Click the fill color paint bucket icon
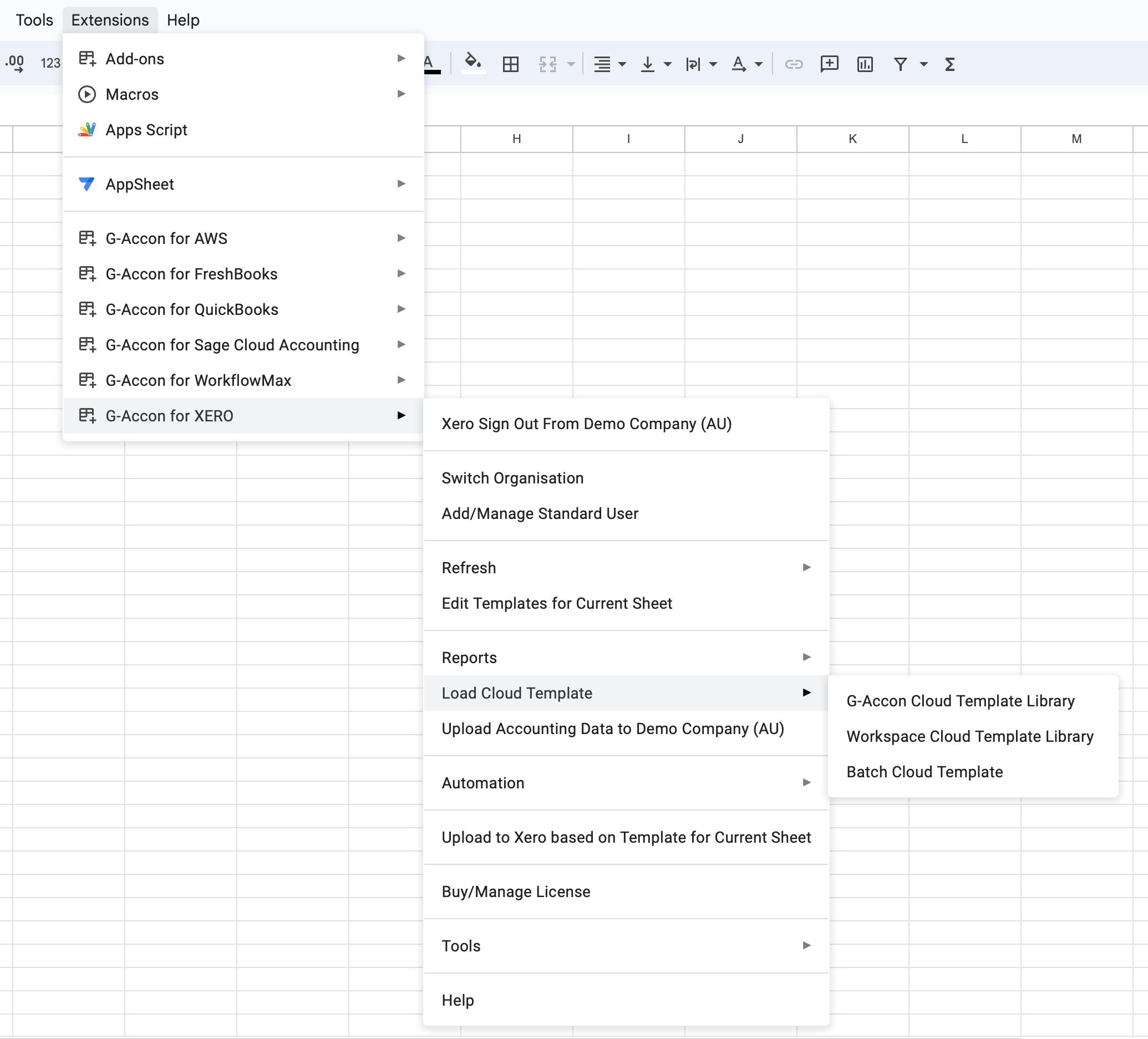1148x1039 pixels. click(472, 62)
